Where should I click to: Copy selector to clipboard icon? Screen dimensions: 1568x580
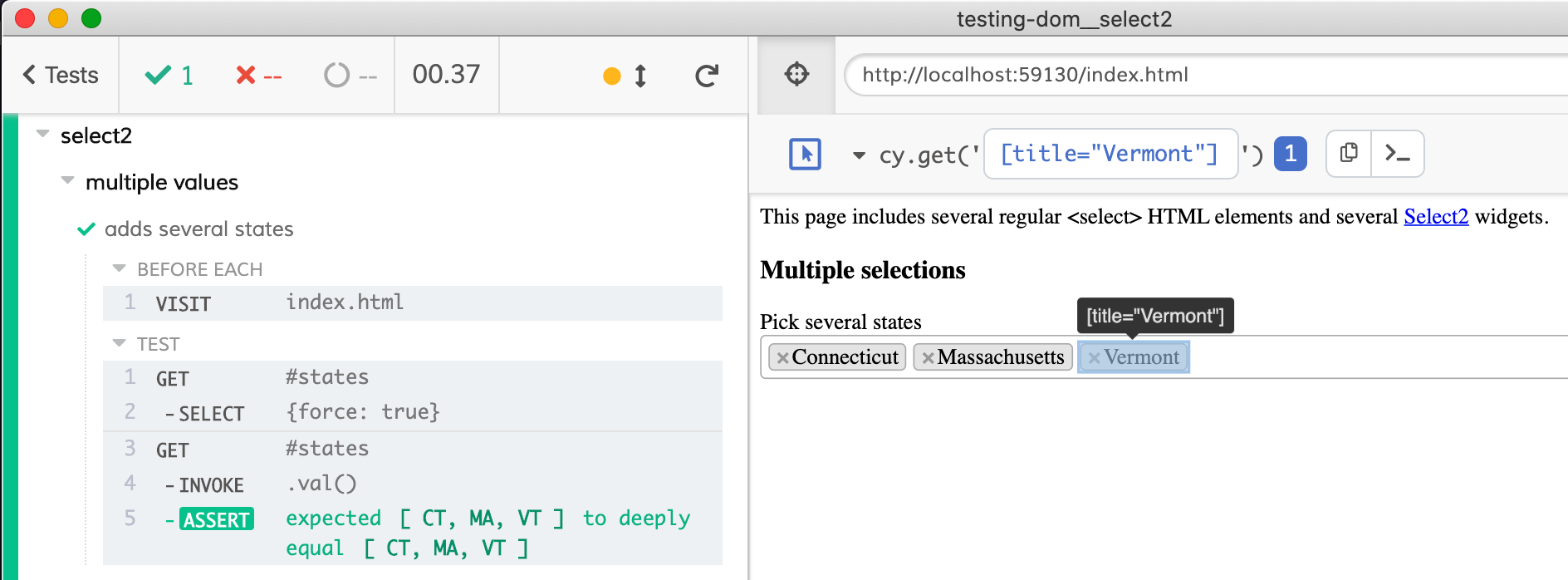coord(1349,153)
